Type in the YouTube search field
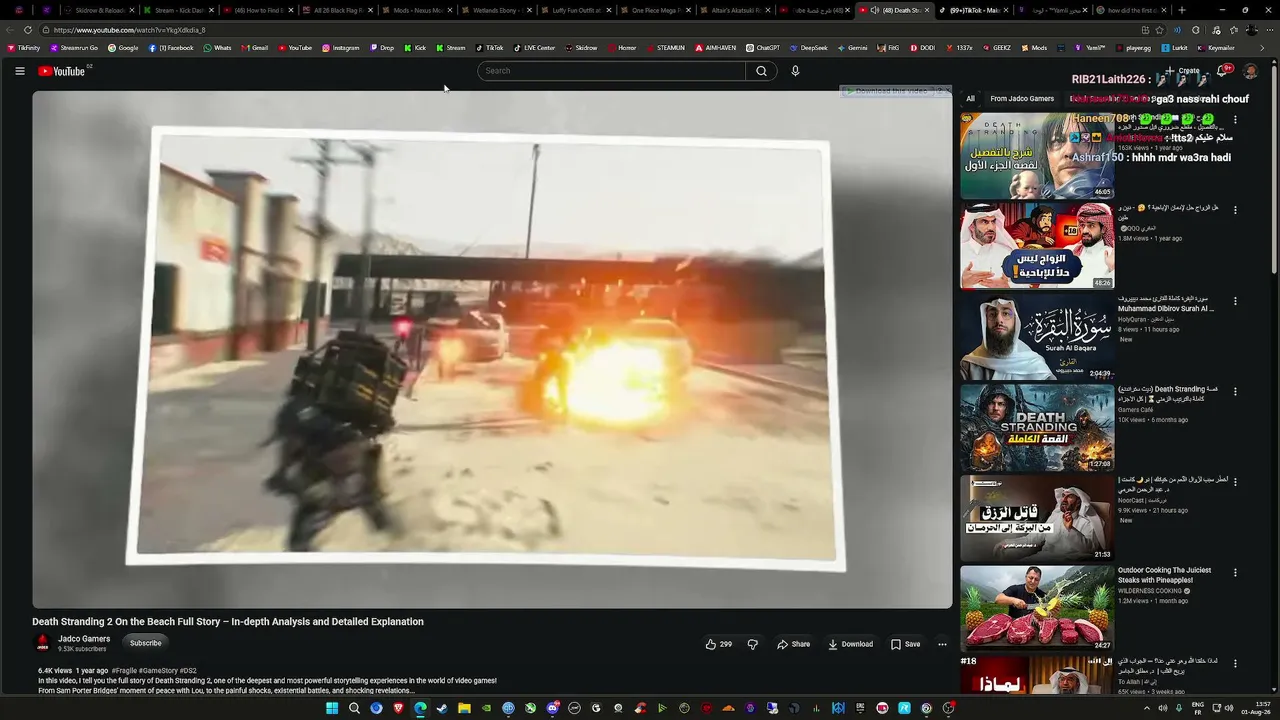The width and height of the screenshot is (1280, 720). 611,71
